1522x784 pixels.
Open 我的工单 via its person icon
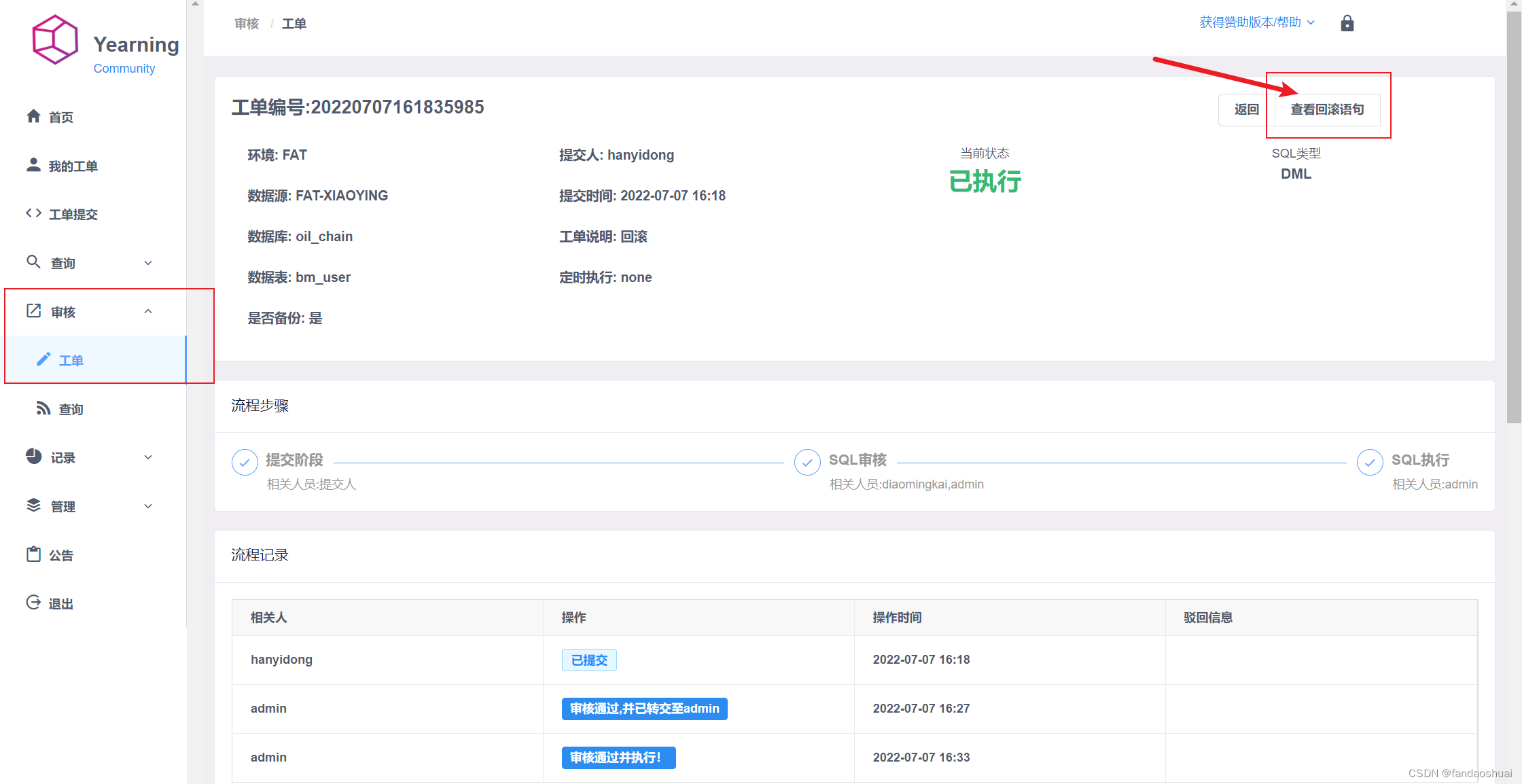pos(34,165)
